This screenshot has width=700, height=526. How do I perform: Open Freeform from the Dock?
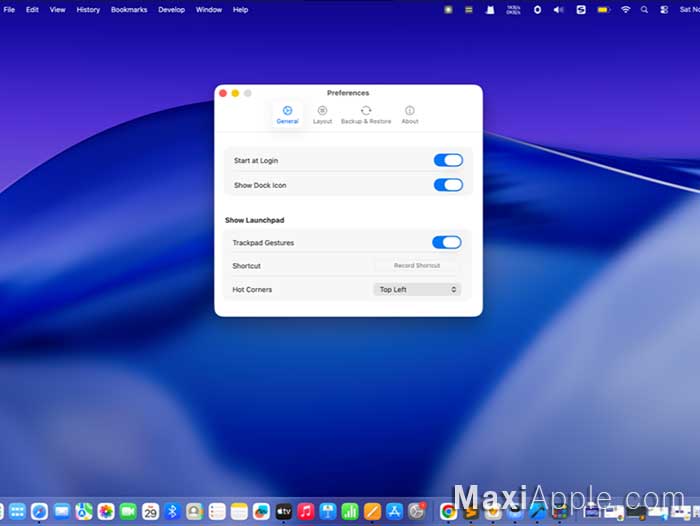pyautogui.click(x=261, y=511)
